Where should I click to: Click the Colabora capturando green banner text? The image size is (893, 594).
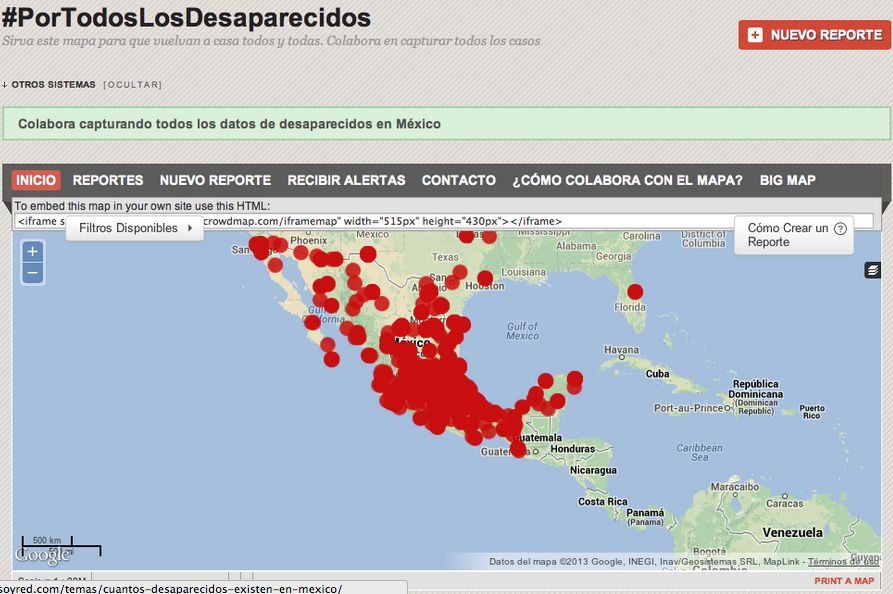coord(230,124)
